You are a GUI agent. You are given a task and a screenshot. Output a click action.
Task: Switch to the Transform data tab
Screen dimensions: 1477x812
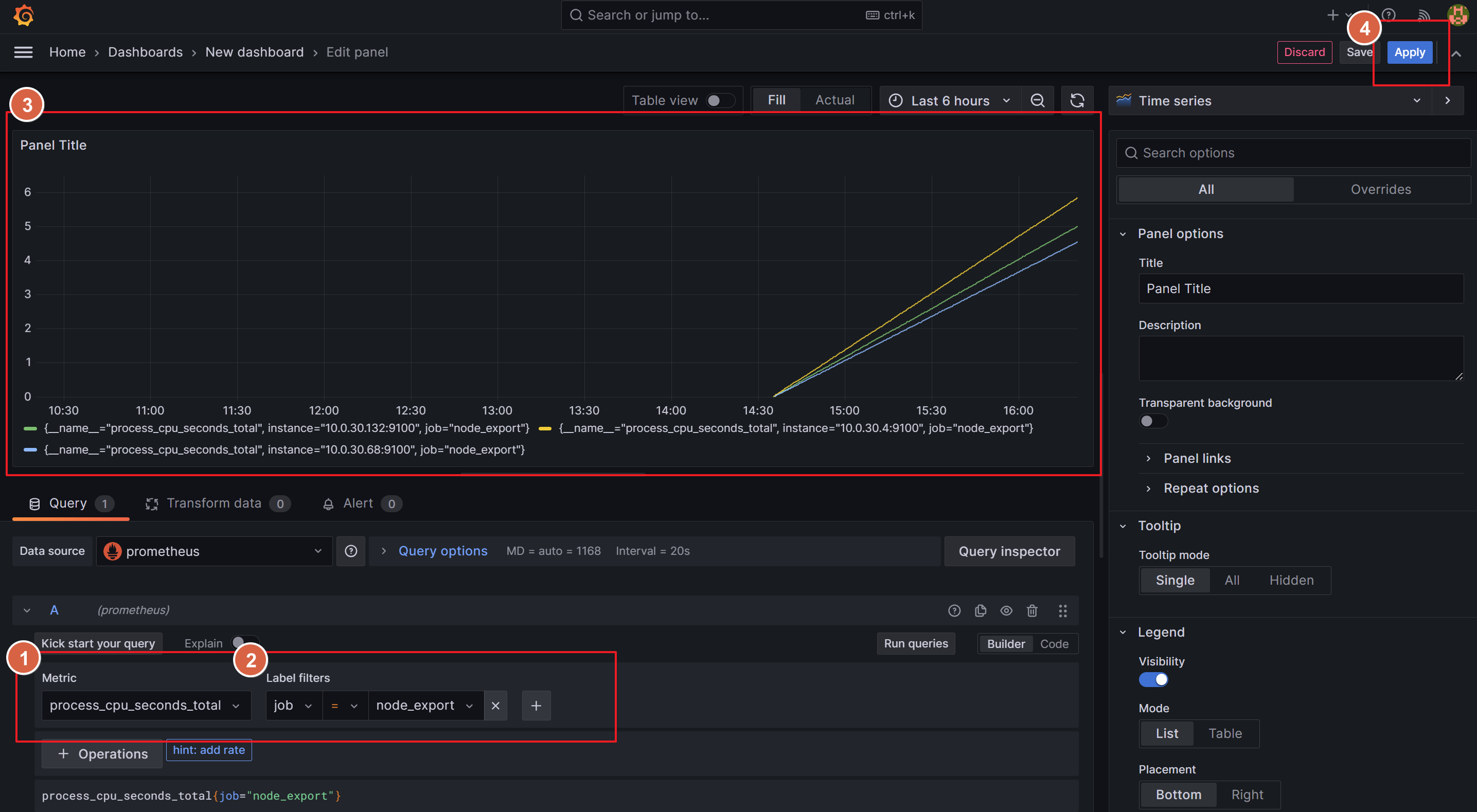213,503
